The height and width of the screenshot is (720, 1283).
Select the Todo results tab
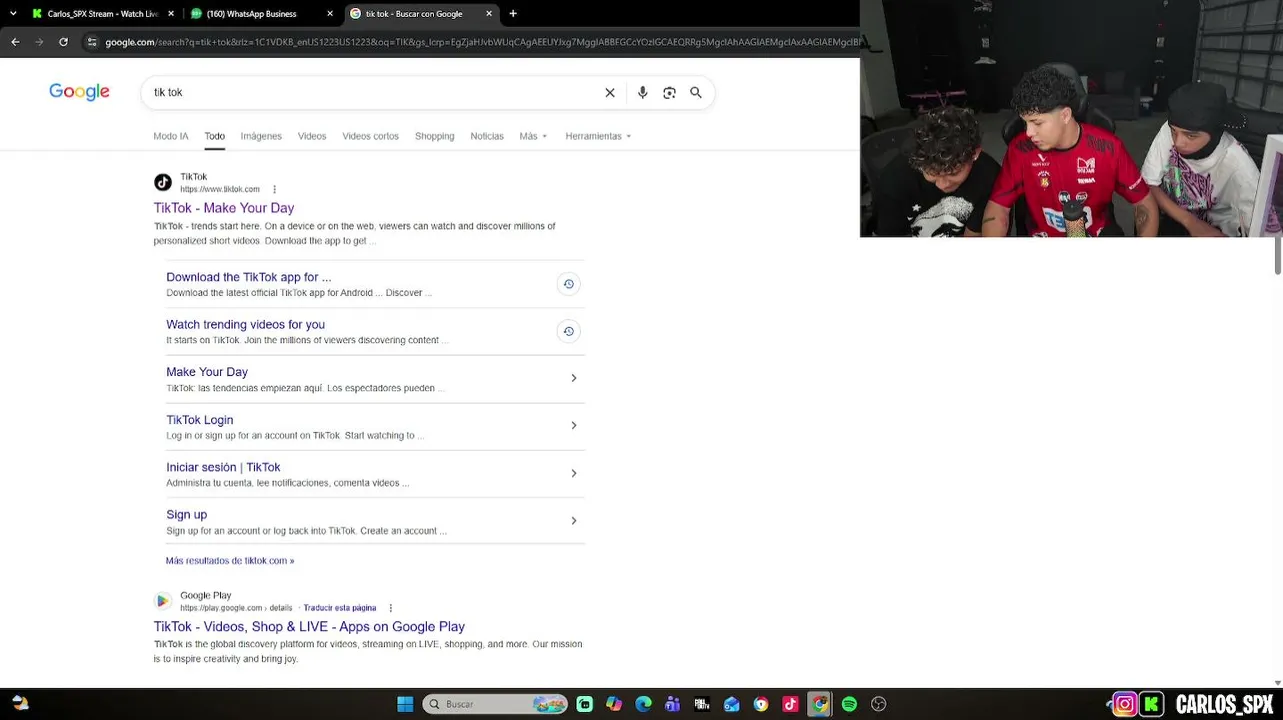pos(215,136)
